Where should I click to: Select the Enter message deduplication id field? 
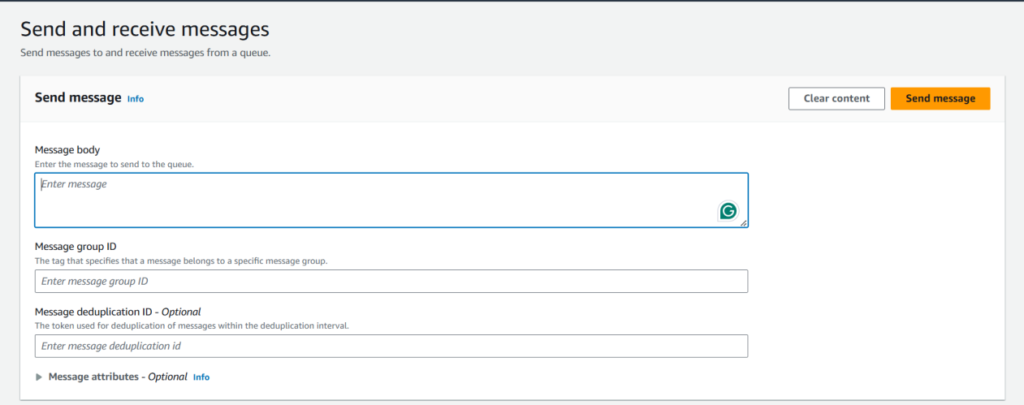tap(391, 346)
